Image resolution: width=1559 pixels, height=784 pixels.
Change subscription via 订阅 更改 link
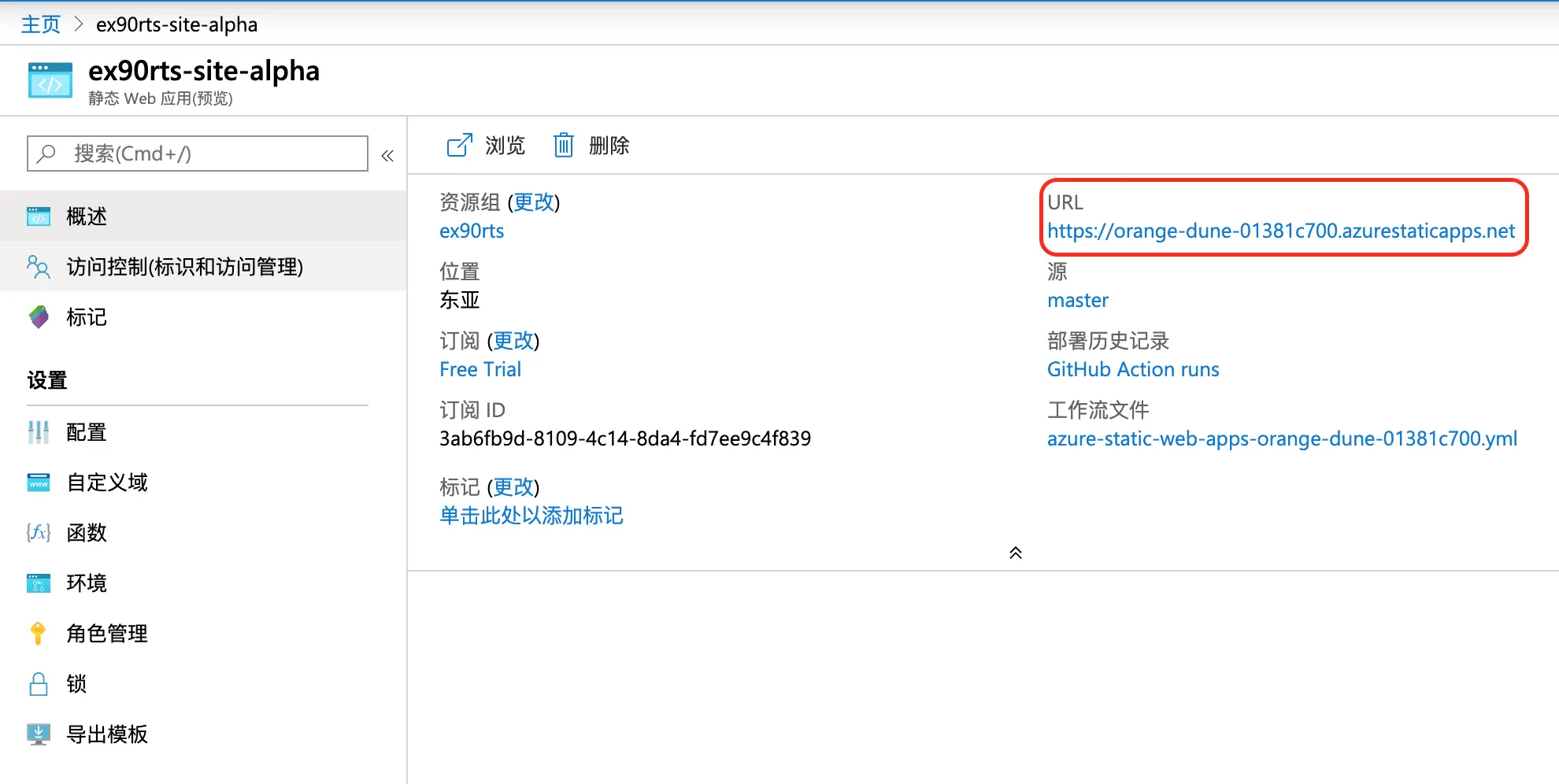(513, 341)
